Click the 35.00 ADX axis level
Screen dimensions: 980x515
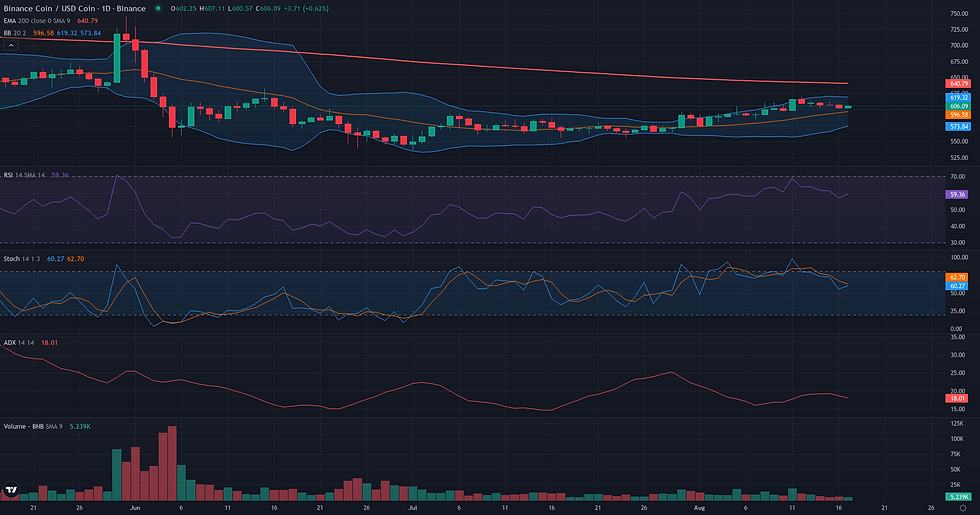click(958, 337)
